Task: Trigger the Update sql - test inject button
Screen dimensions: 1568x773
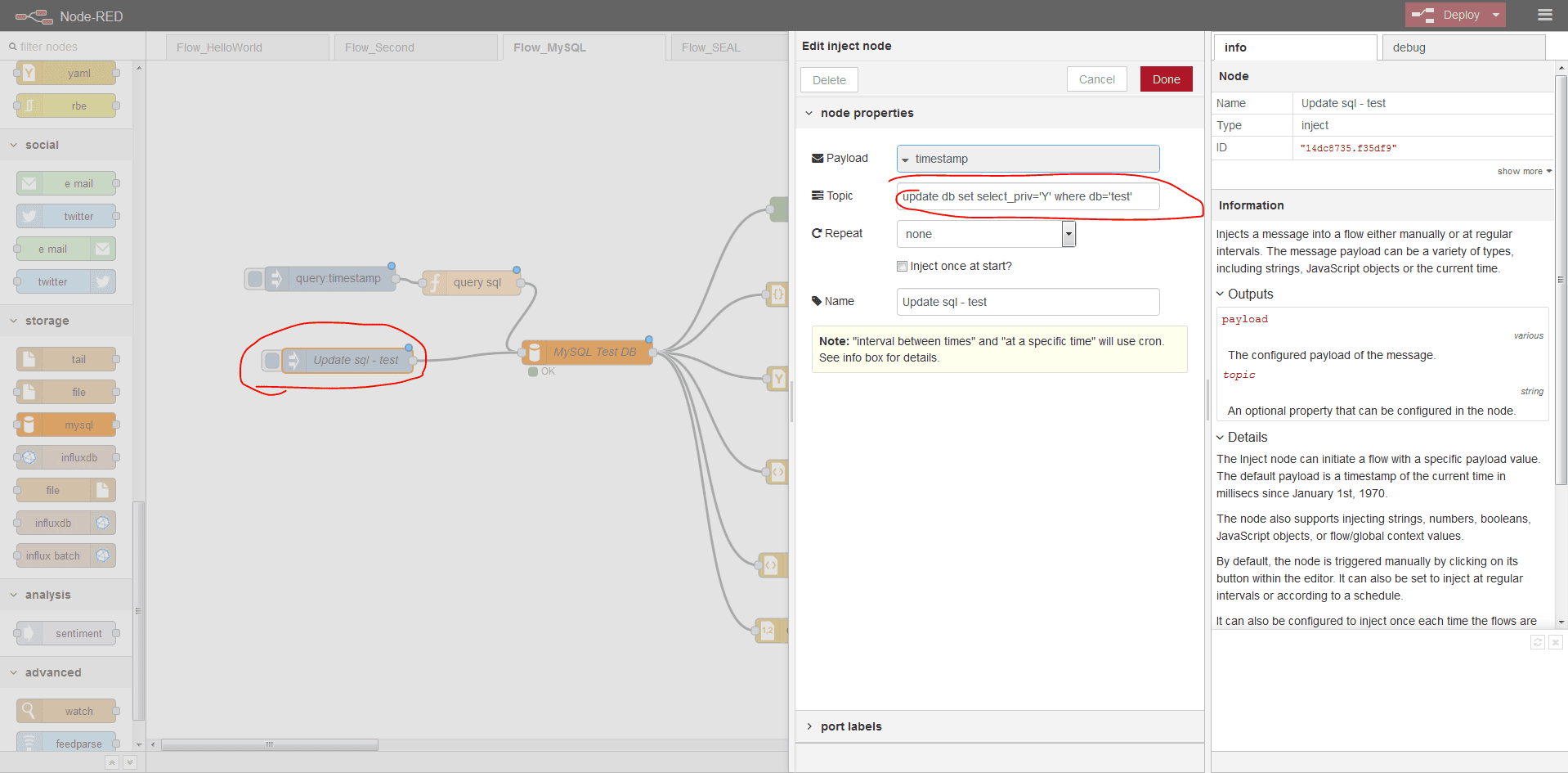Action: point(271,360)
